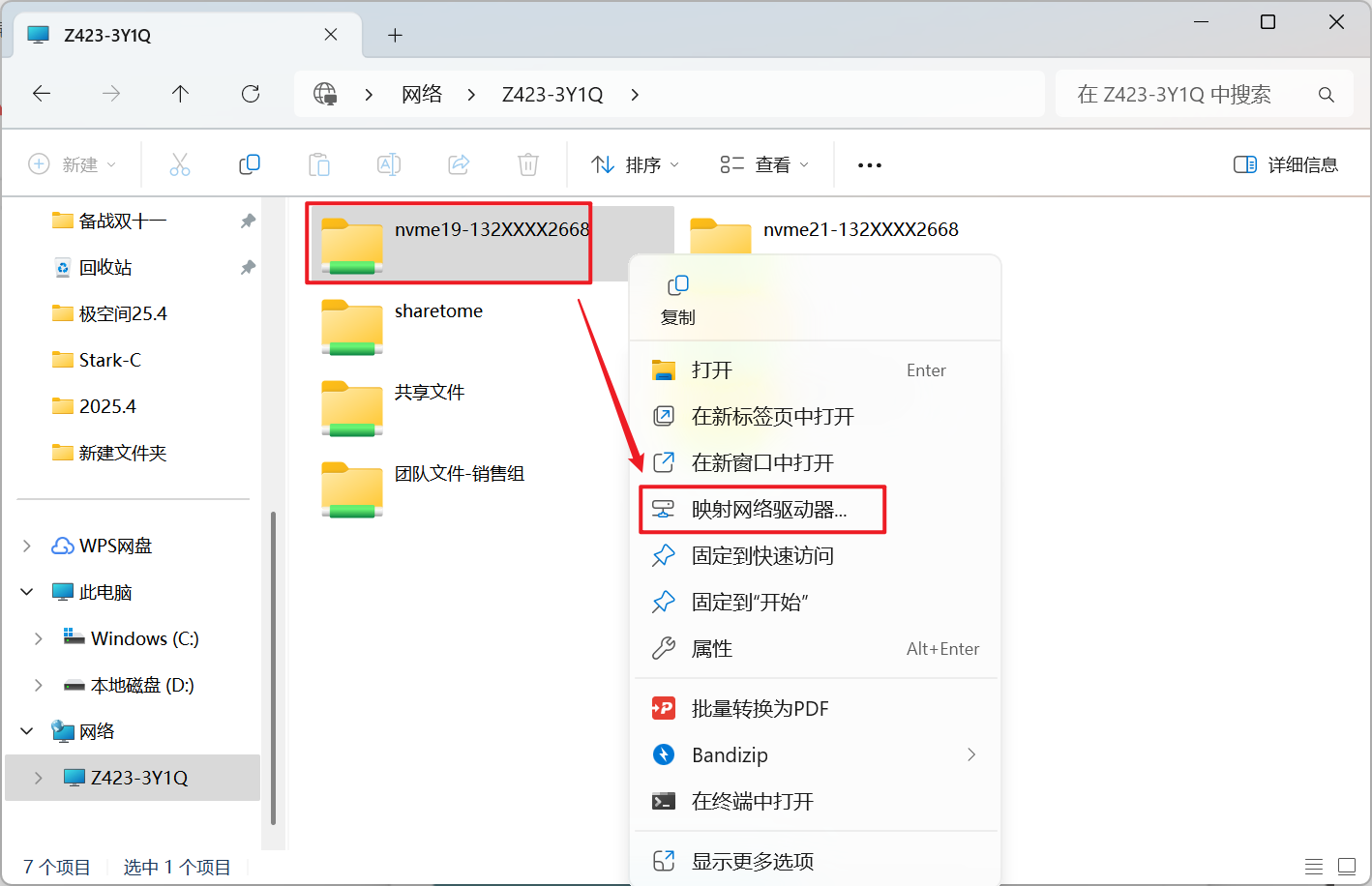Open 属性 from the context menu
The image size is (1372, 886).
816,649
